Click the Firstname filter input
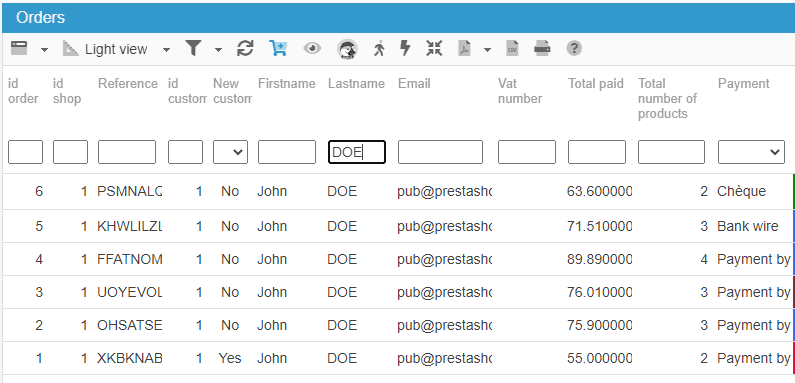This screenshot has height=383, width=795. tap(287, 152)
